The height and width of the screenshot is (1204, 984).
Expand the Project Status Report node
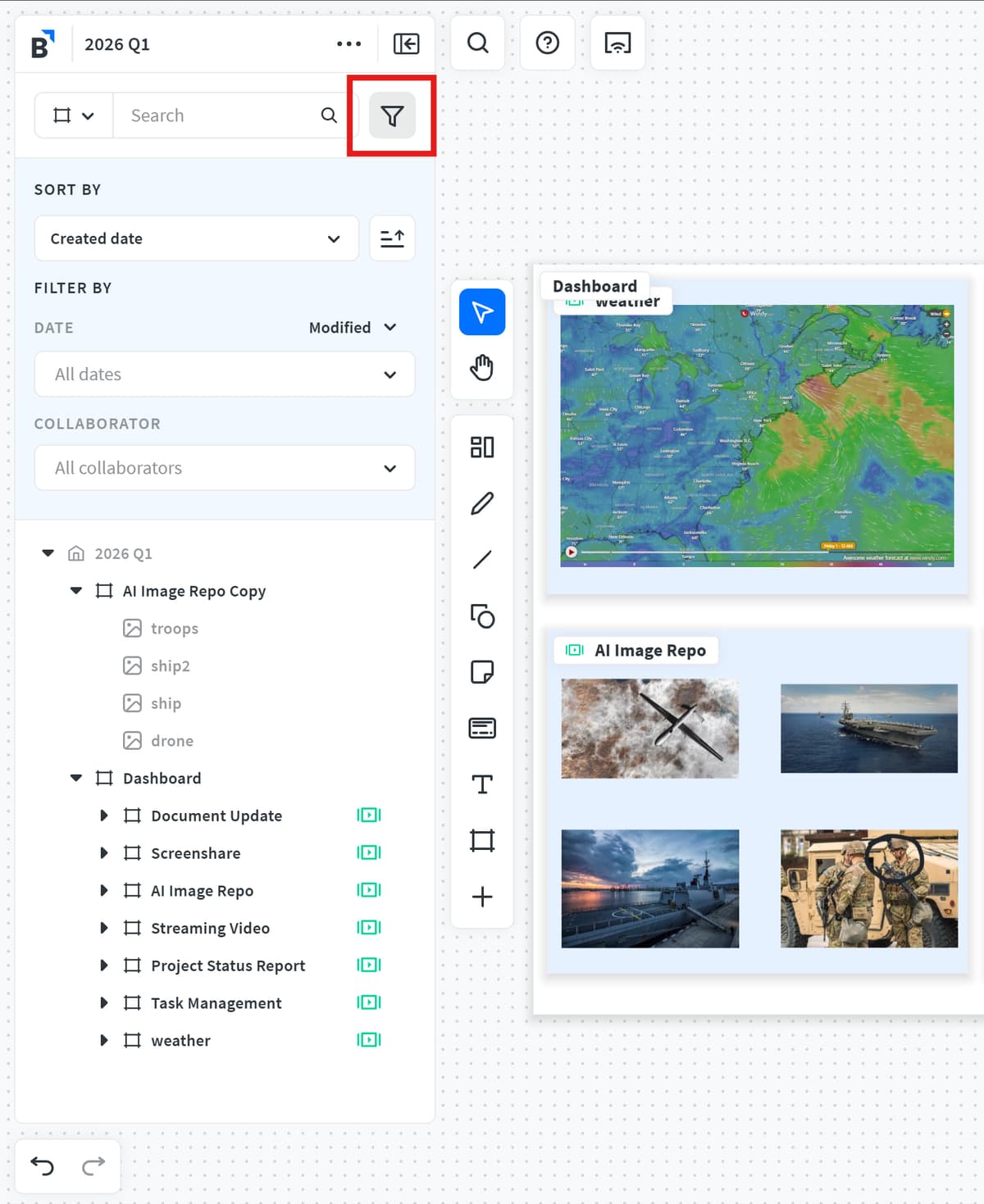click(x=104, y=965)
